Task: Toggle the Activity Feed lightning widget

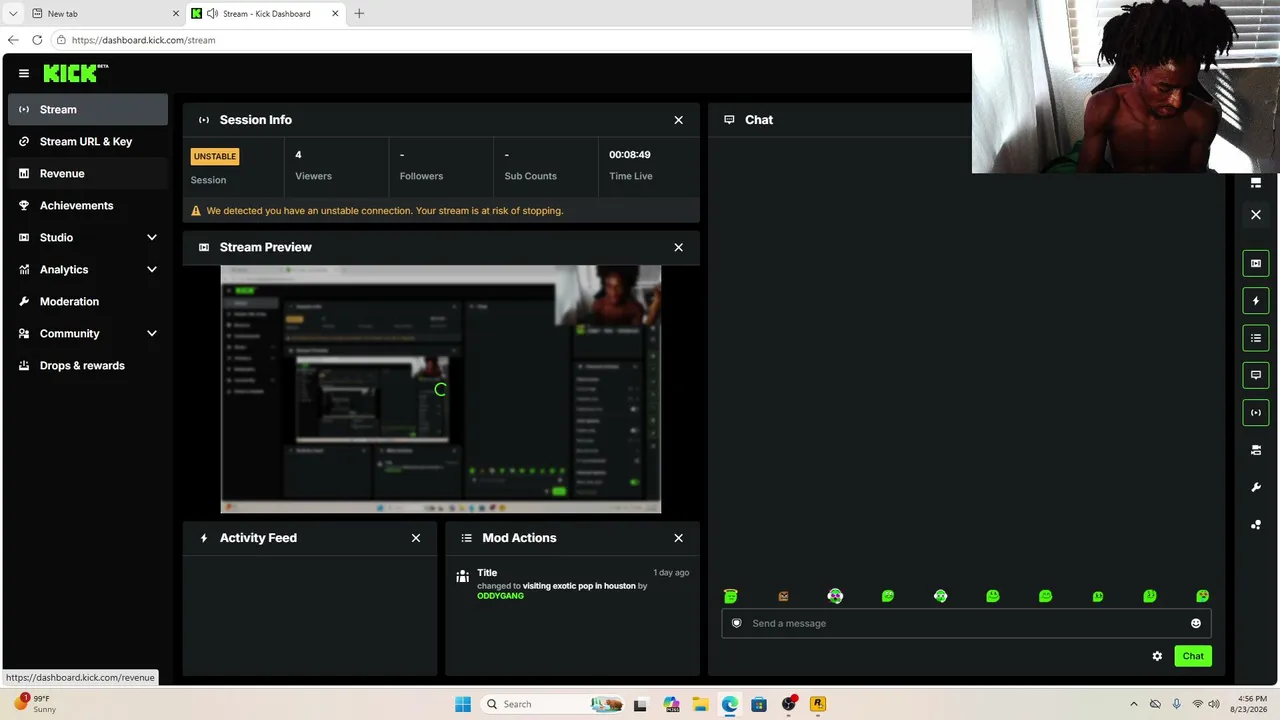Action: [x=1256, y=300]
